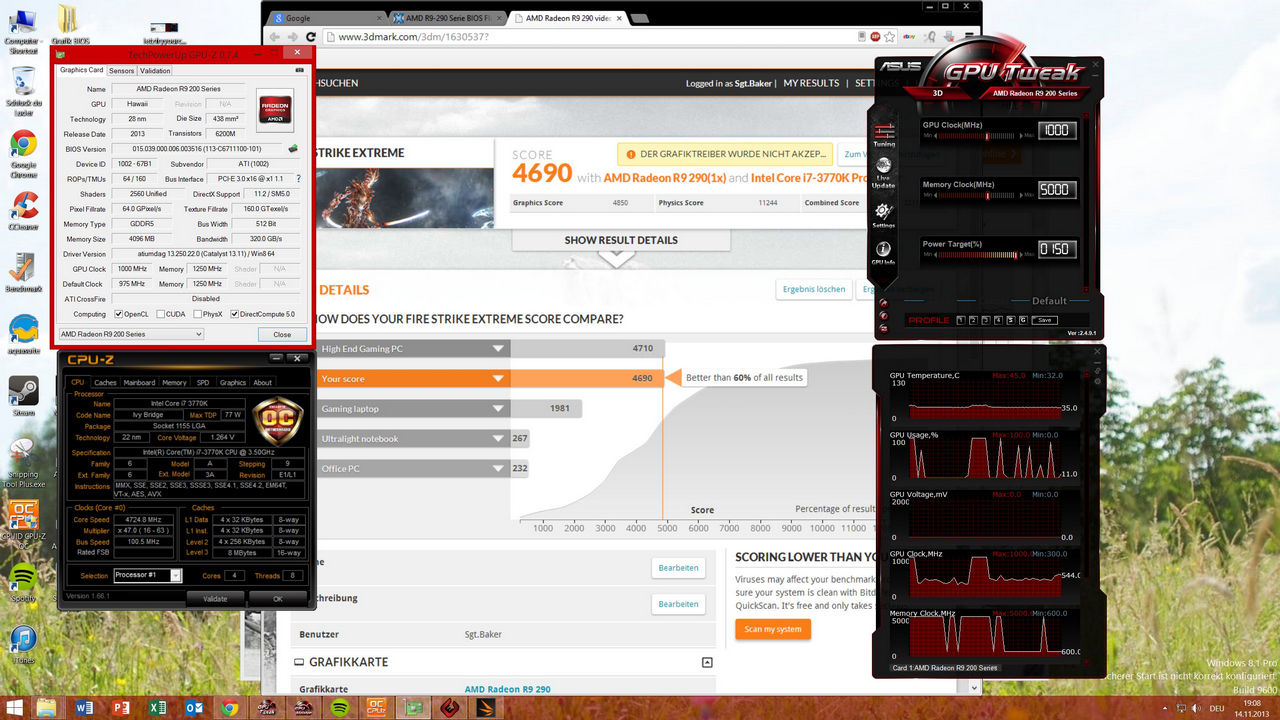Open Mainboard tab in CPU-Z
1280x720 pixels.
click(139, 382)
